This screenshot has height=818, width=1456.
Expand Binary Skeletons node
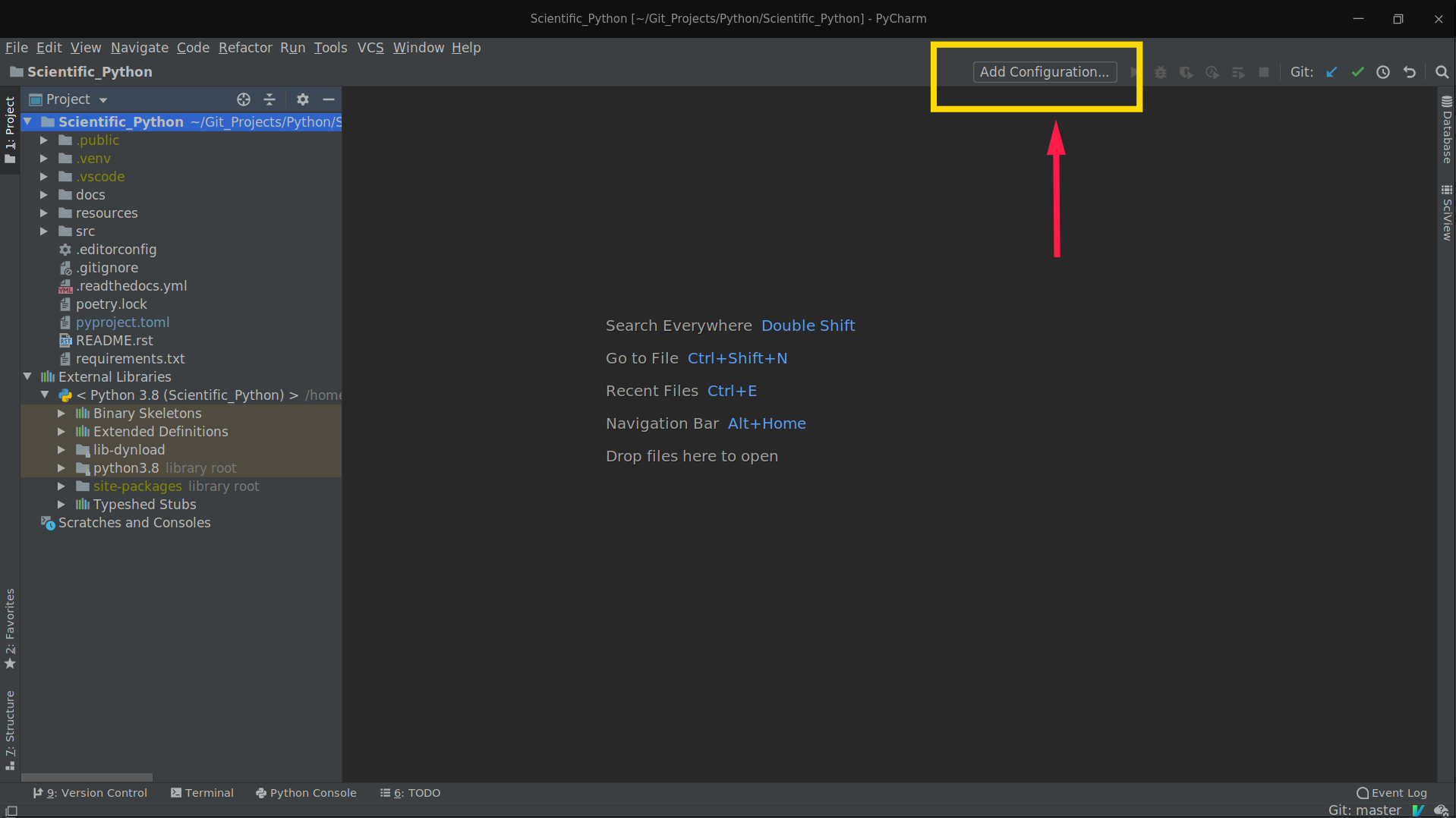tap(61, 414)
